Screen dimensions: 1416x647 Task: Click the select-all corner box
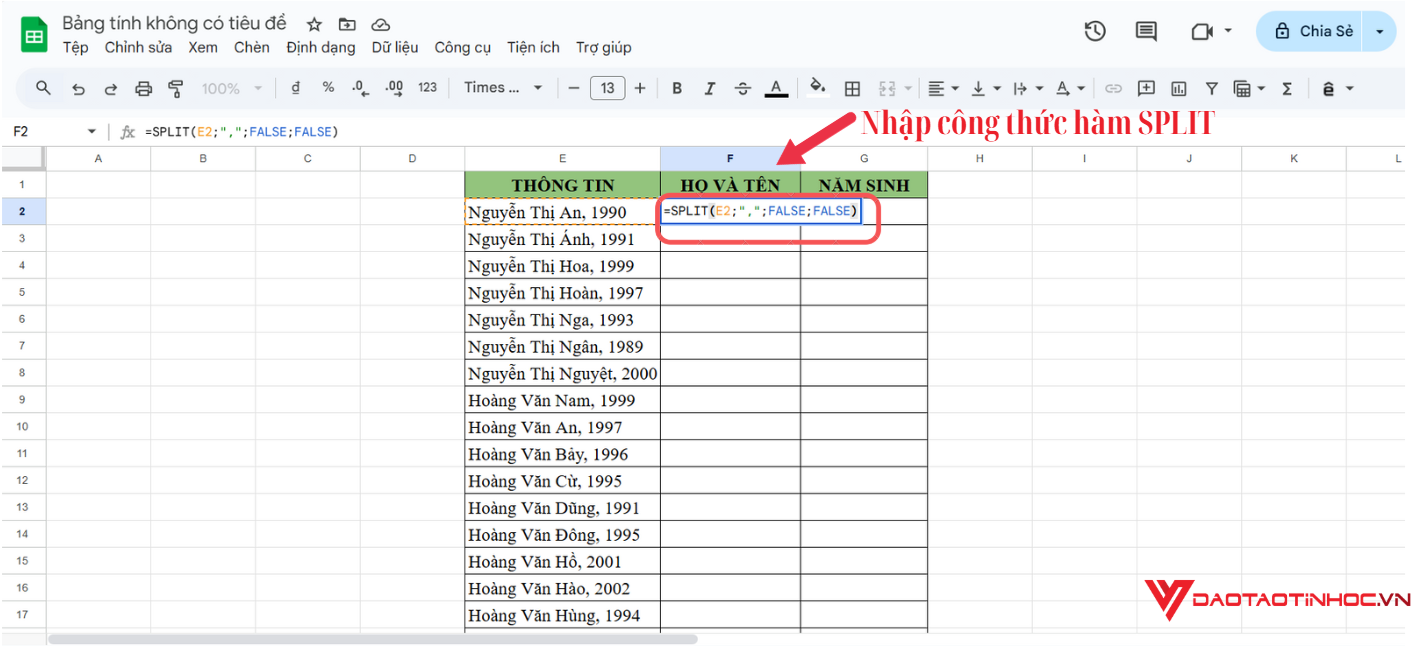coord(22,158)
